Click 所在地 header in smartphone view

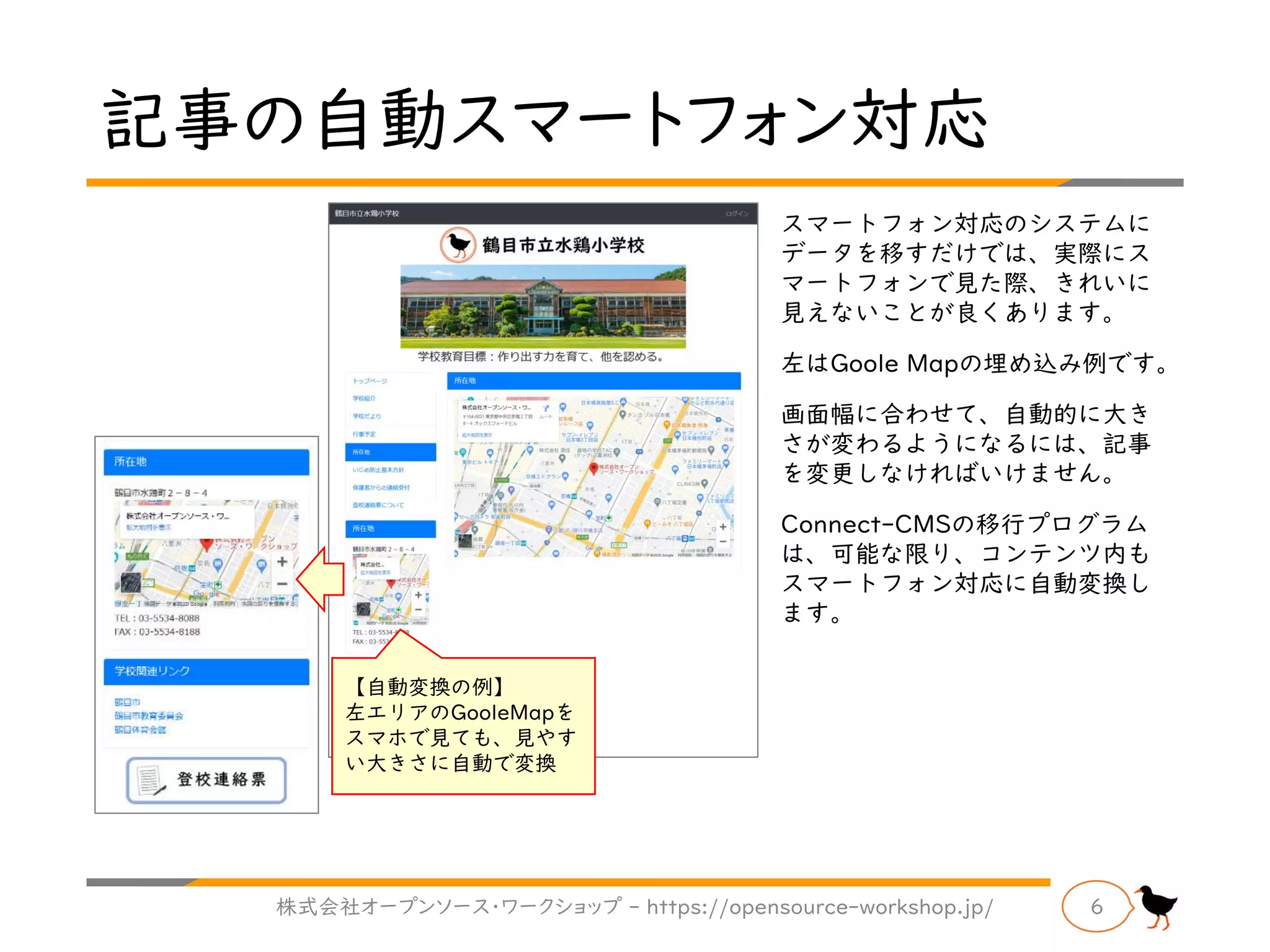point(206,462)
